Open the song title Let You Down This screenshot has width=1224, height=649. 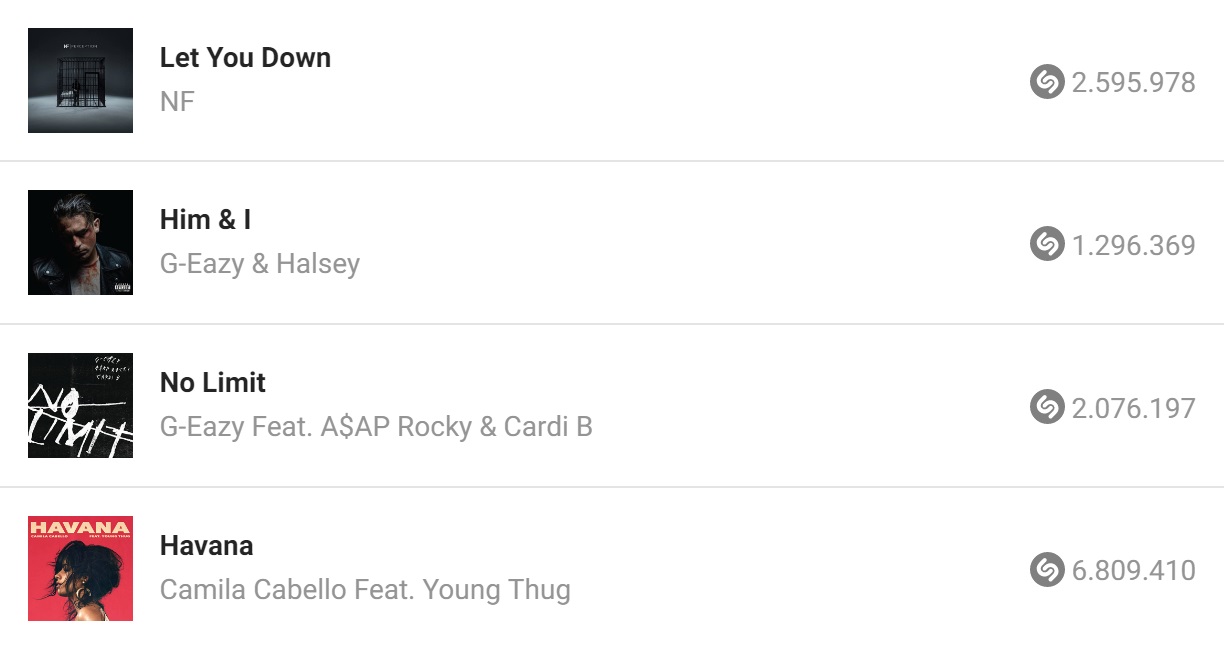[245, 58]
